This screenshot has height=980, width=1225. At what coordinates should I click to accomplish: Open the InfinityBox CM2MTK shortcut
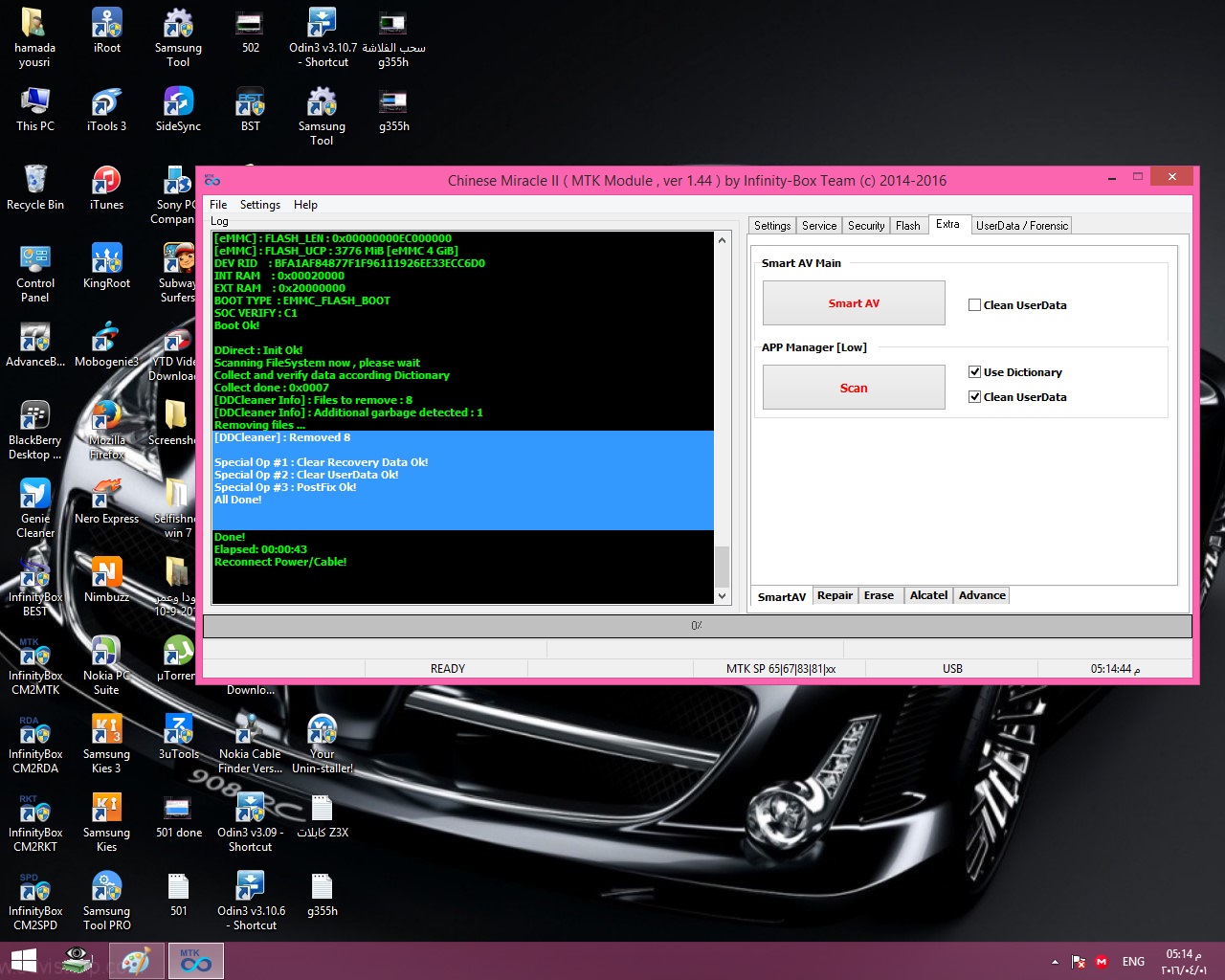[35, 666]
